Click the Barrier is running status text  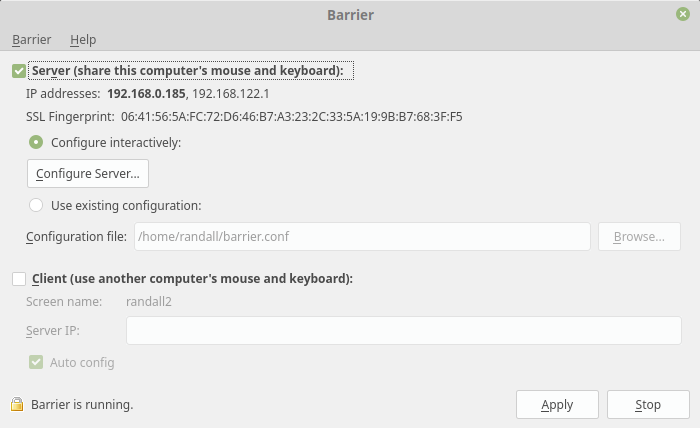tap(82, 405)
